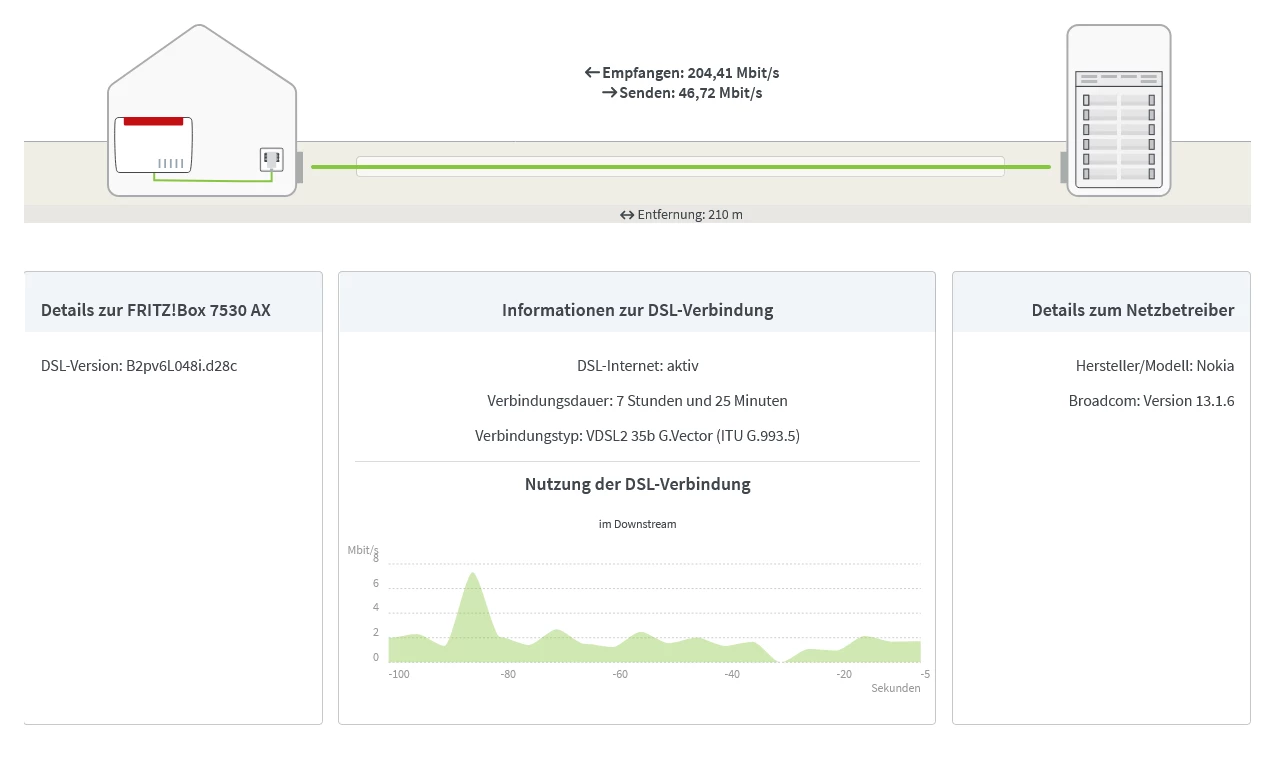1274x776 pixels.
Task: Click the house outline illustration
Action: 202,110
